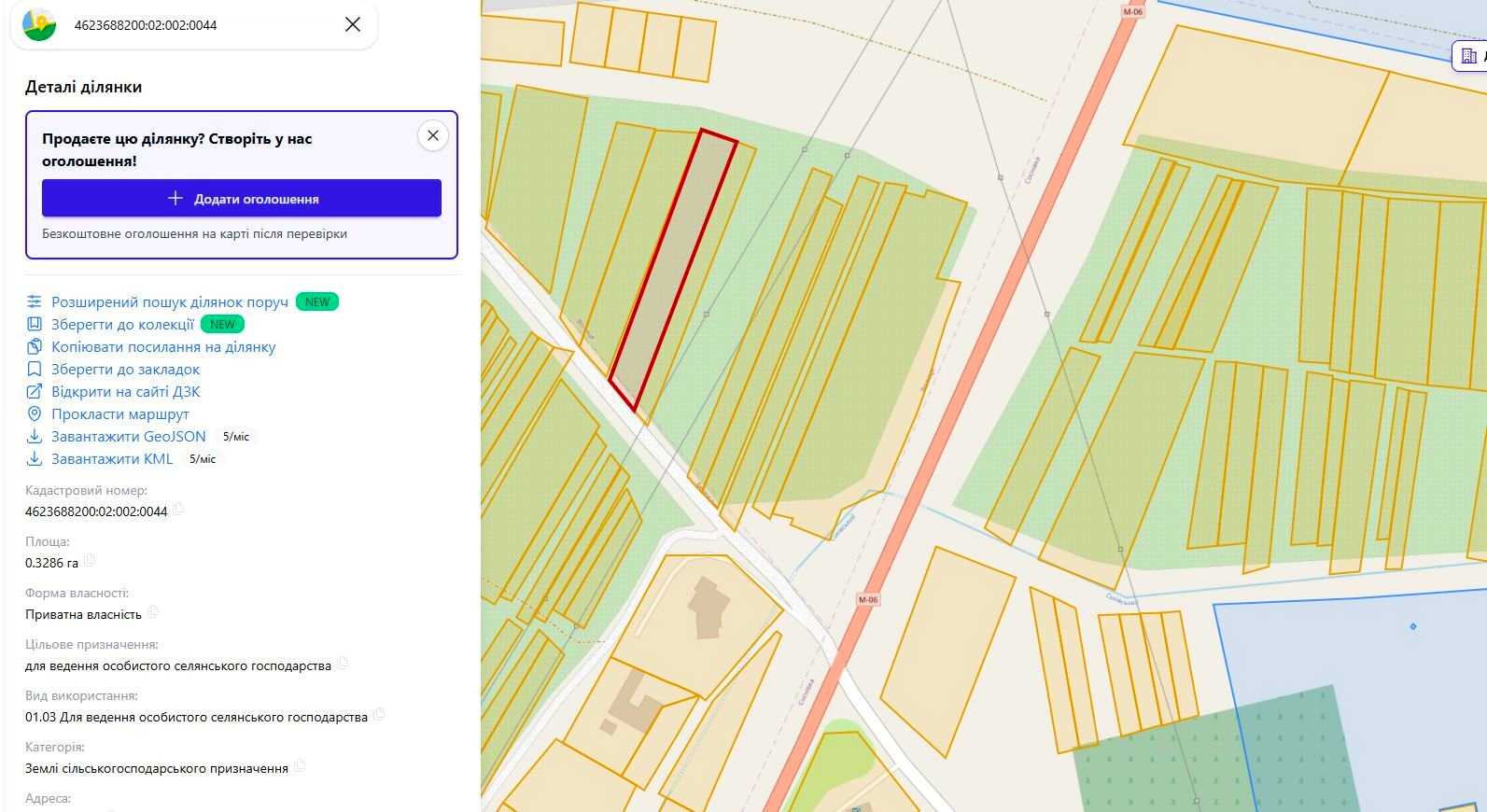This screenshot has height=812, width=1487.
Task: Click the red-outlined selected parcel on map
Action: 673,270
